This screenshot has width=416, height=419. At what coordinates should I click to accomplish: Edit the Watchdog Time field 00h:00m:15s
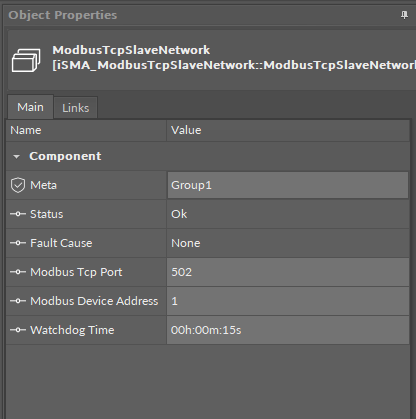(x=288, y=330)
